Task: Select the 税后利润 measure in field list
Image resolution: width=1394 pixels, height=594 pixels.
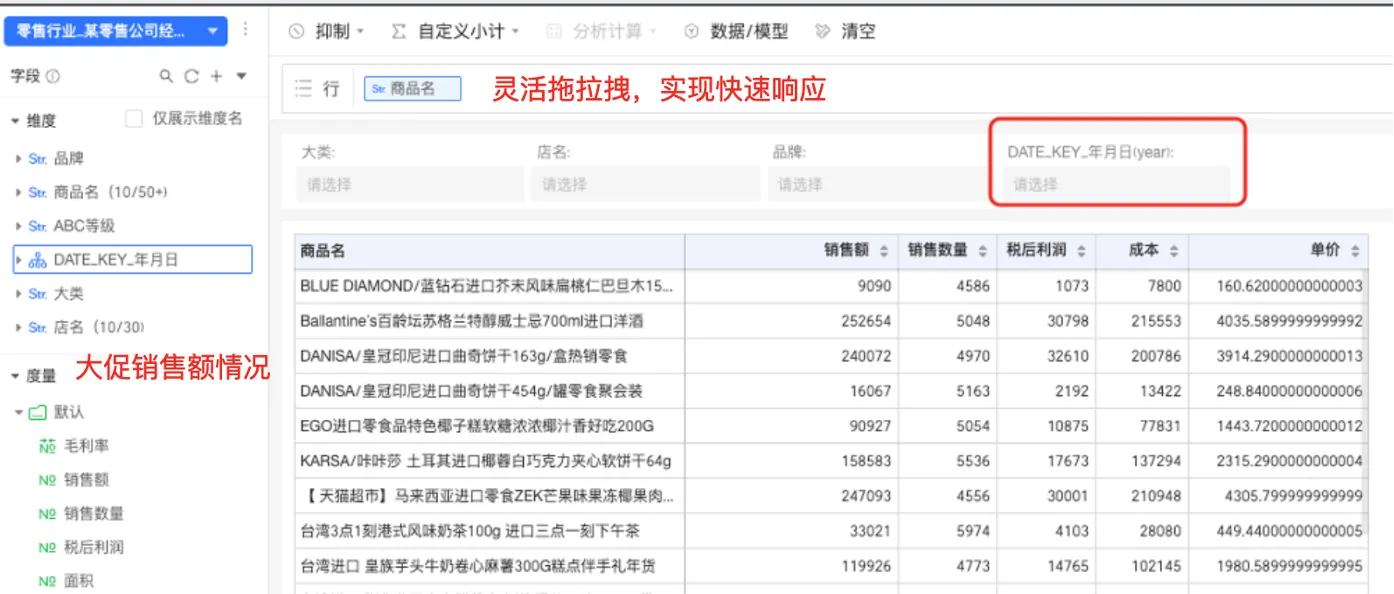Action: (94, 548)
